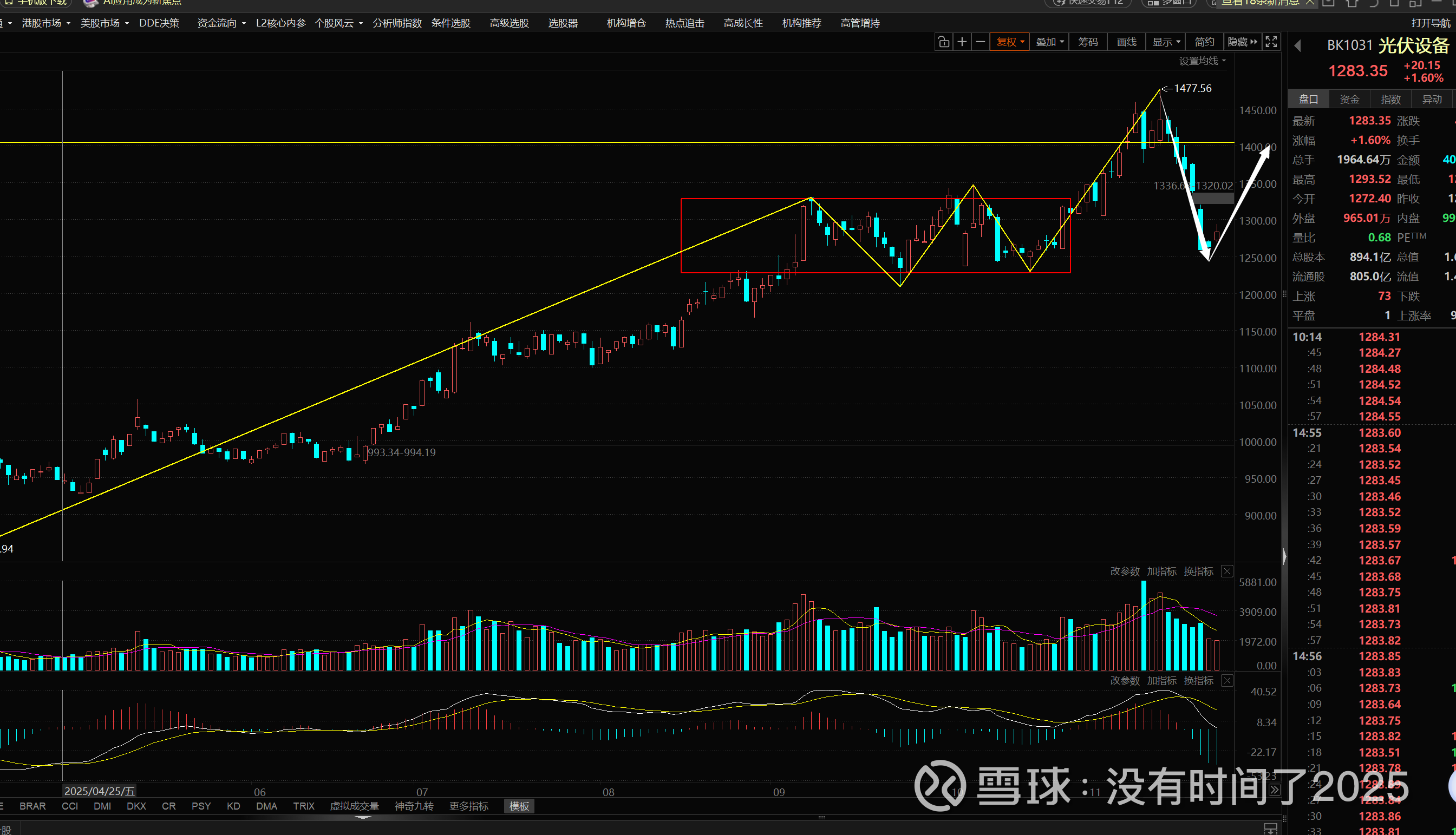Open the 复权 adjustment dropdown
This screenshot has height=835, width=1456.
click(x=1010, y=42)
